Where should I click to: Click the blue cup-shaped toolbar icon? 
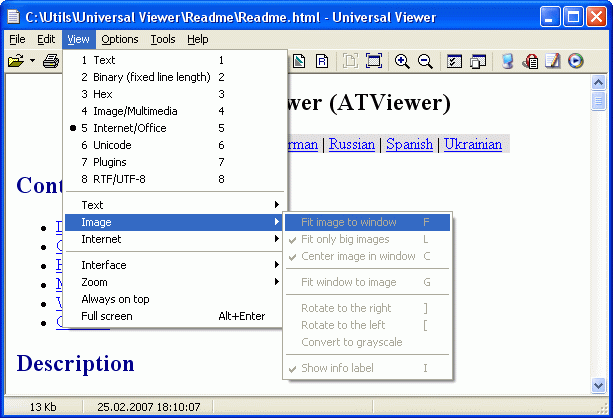point(507,61)
